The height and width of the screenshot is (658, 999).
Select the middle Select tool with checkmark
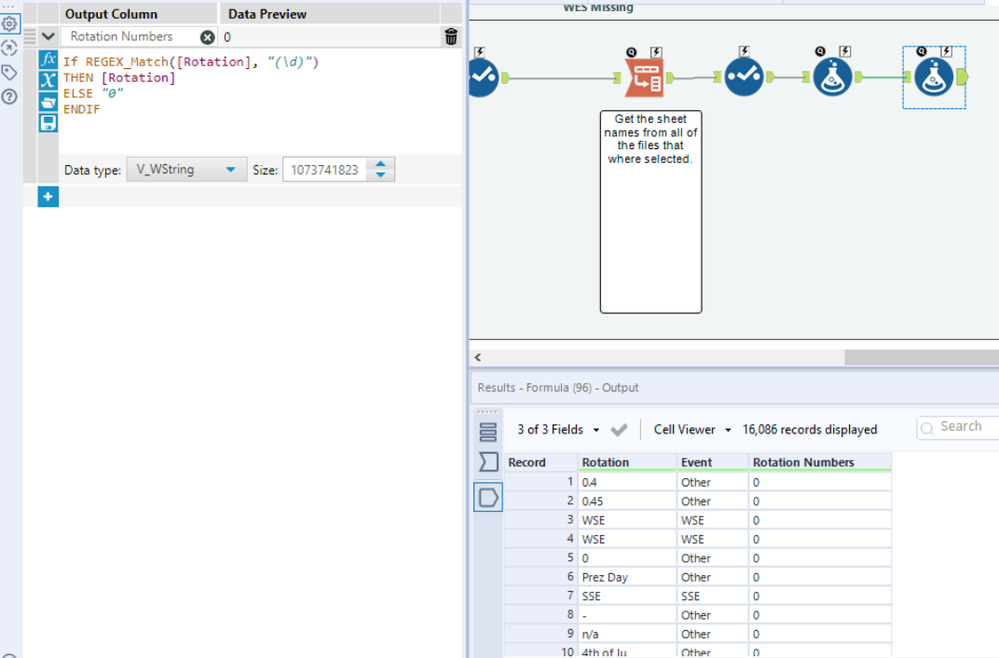[x=744, y=77]
